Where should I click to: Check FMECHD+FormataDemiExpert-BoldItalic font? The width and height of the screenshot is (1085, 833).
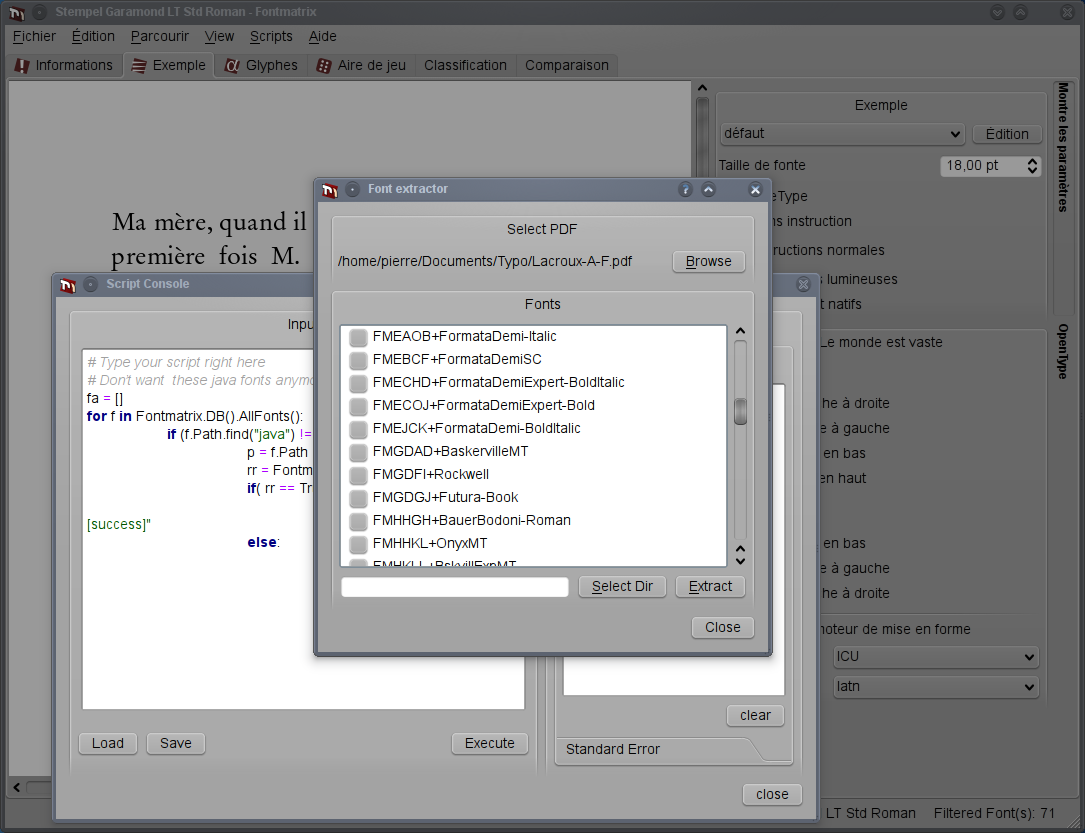point(358,383)
